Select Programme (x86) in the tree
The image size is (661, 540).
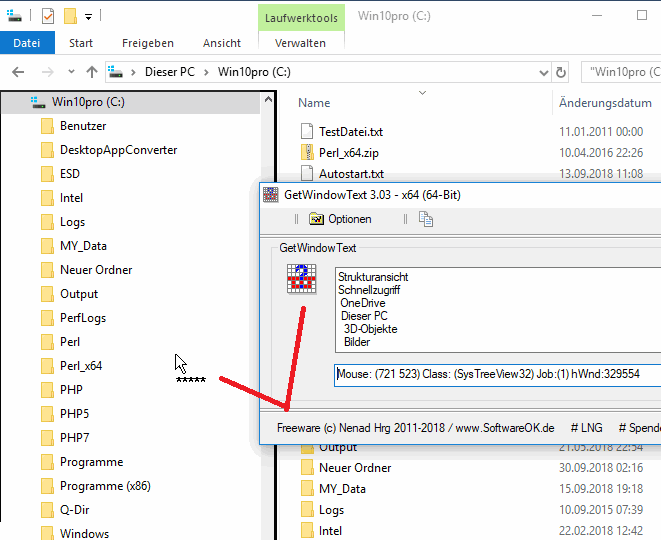[x=105, y=486]
